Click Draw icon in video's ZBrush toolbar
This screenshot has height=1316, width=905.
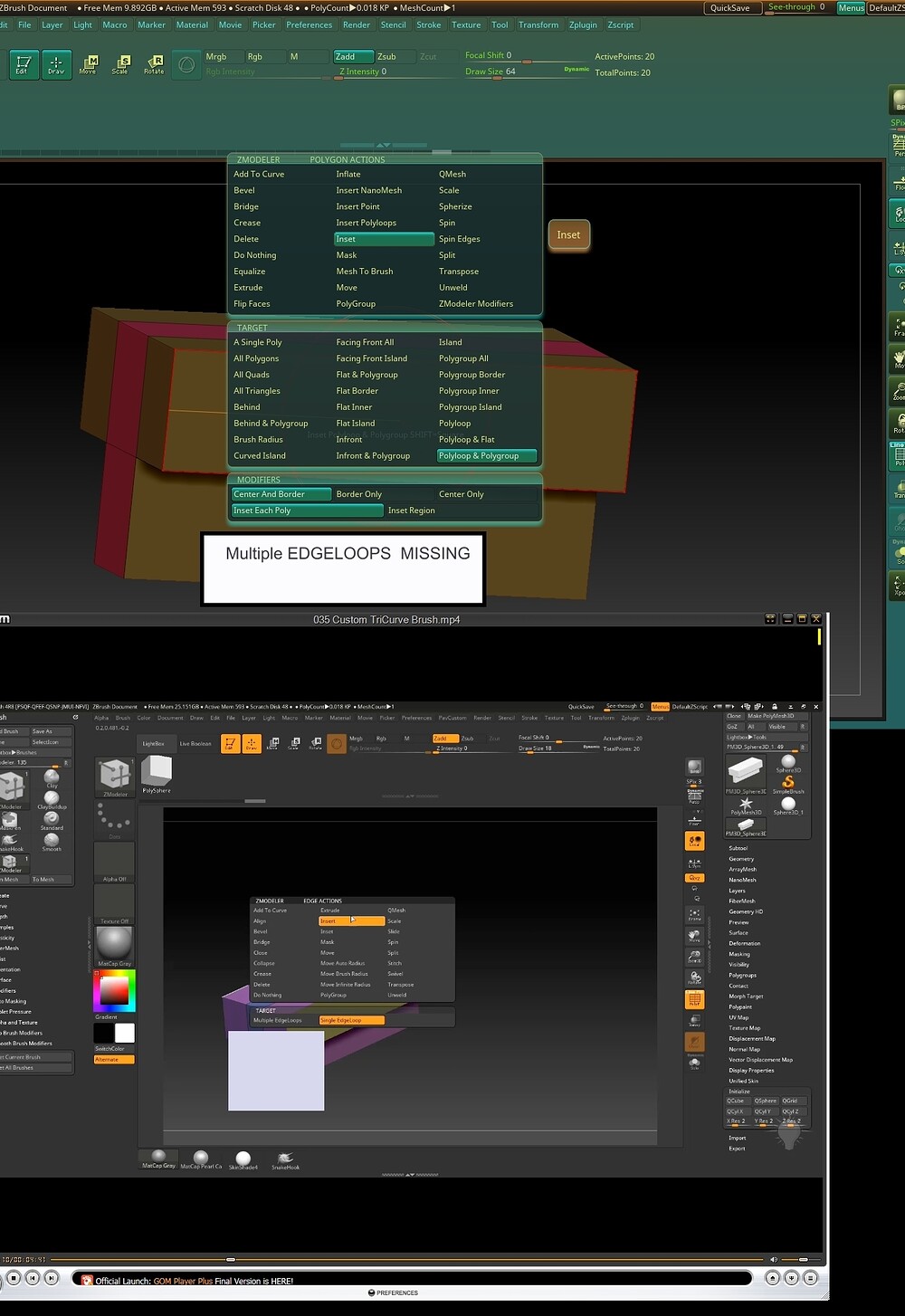click(x=252, y=744)
